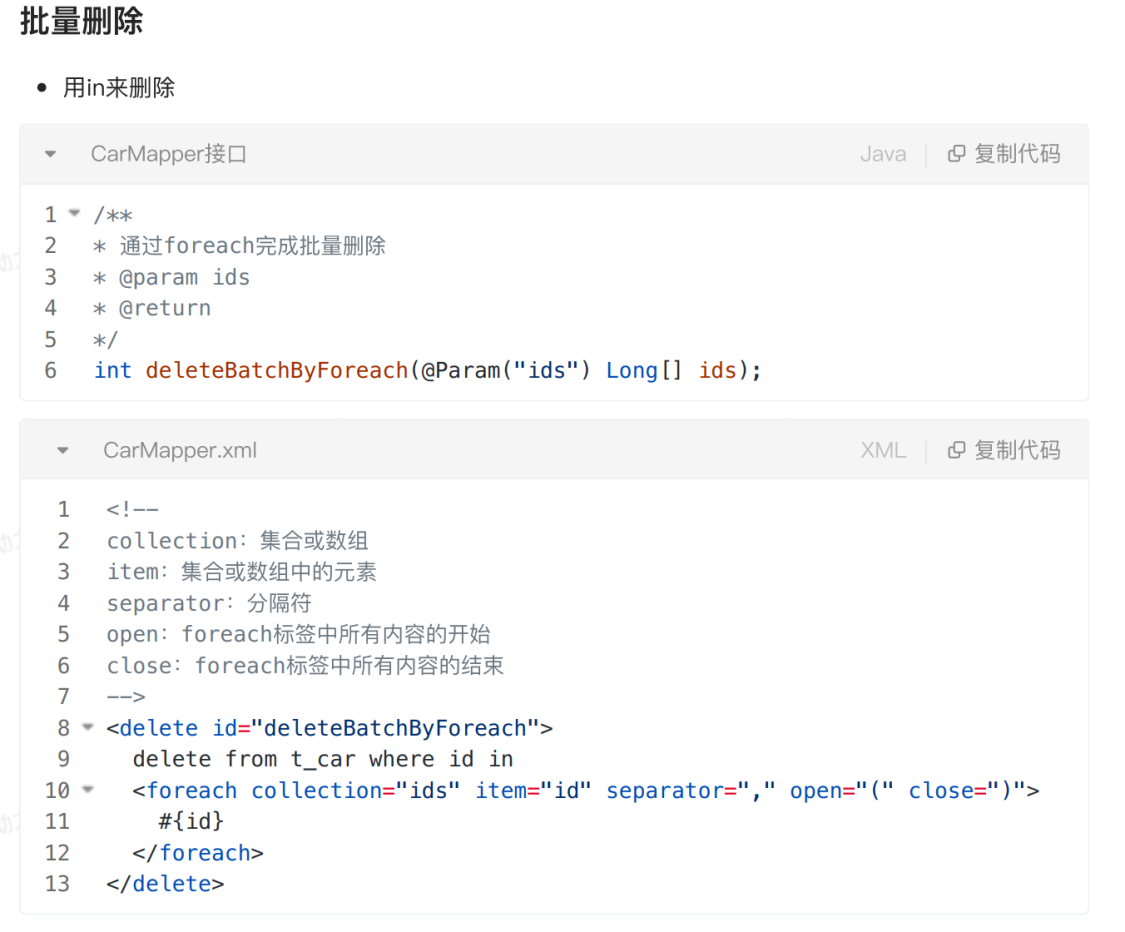This screenshot has height=932, width=1125.
Task: Click the deleteBatchByForeach method name in Java code
Action: pos(277,370)
